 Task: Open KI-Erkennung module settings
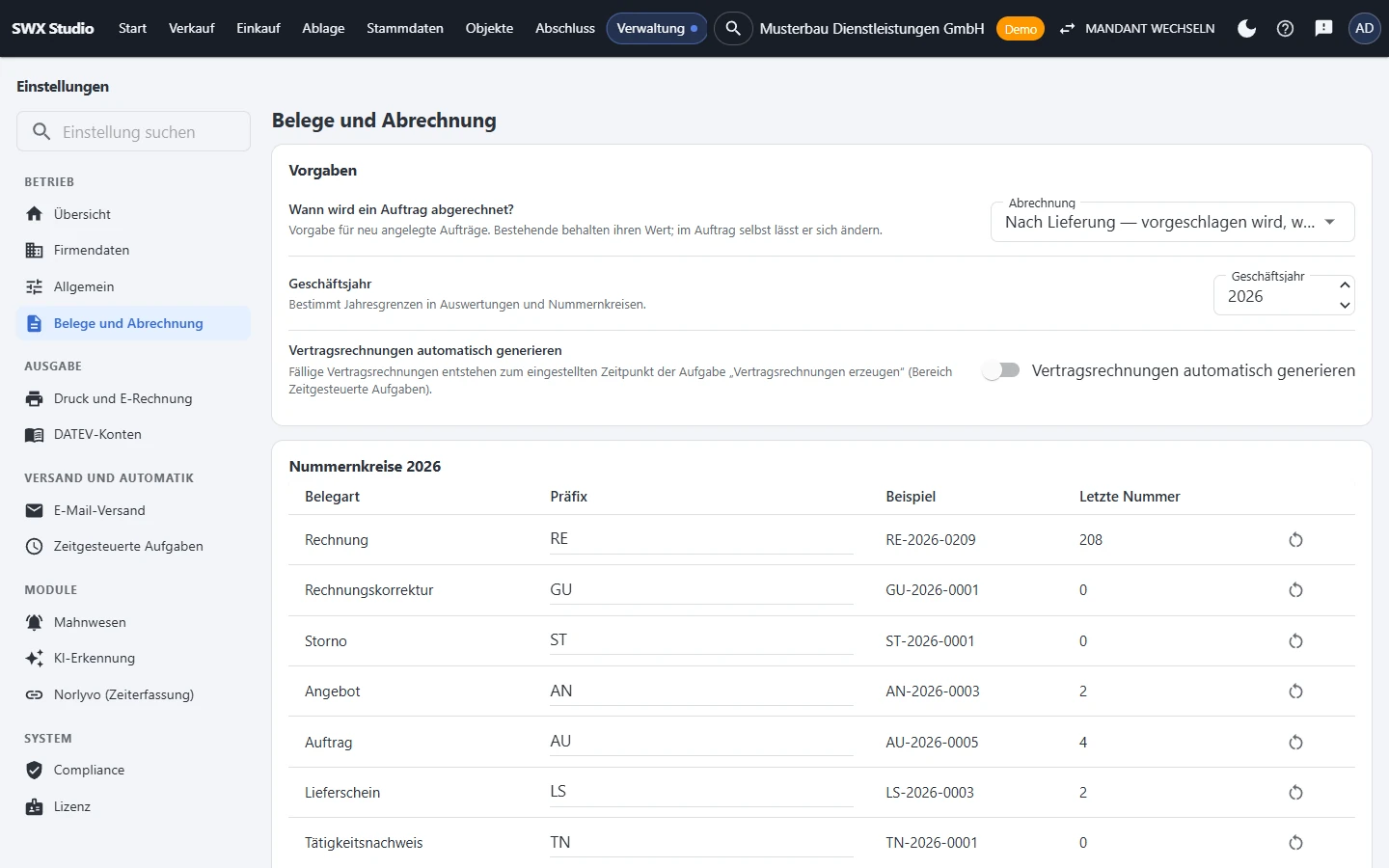(133, 659)
